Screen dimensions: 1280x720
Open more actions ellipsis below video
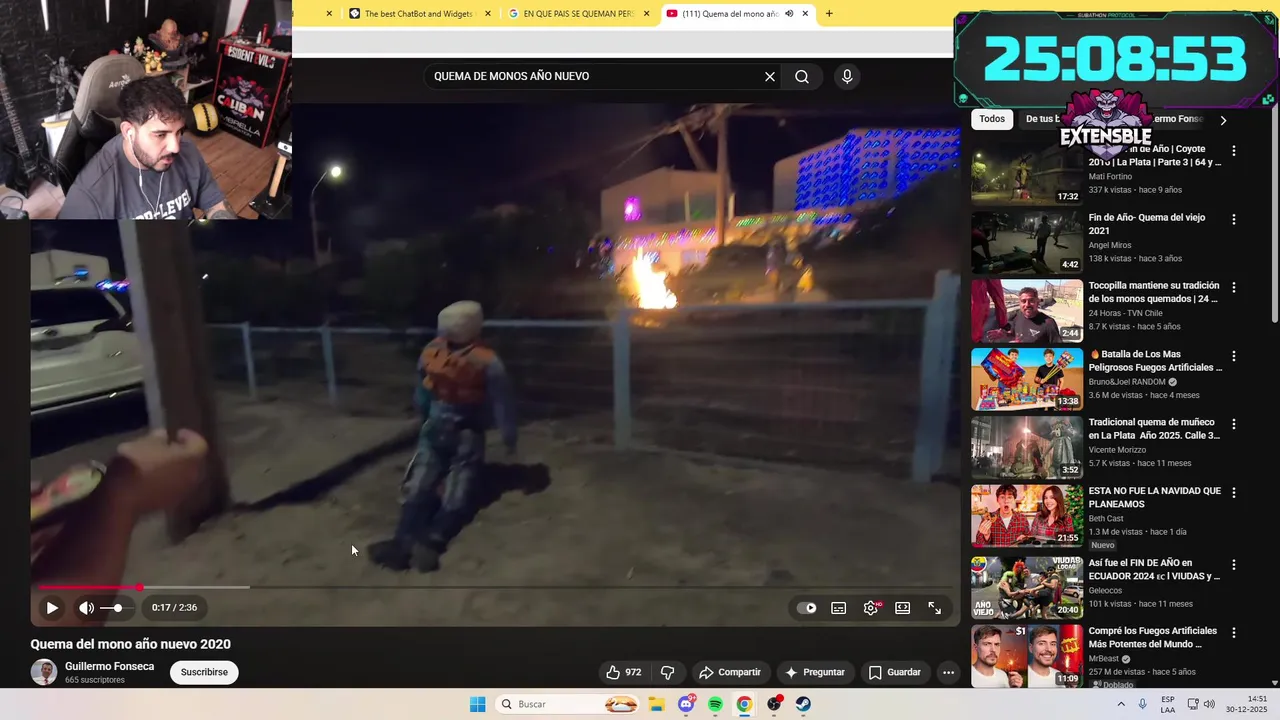(x=949, y=672)
